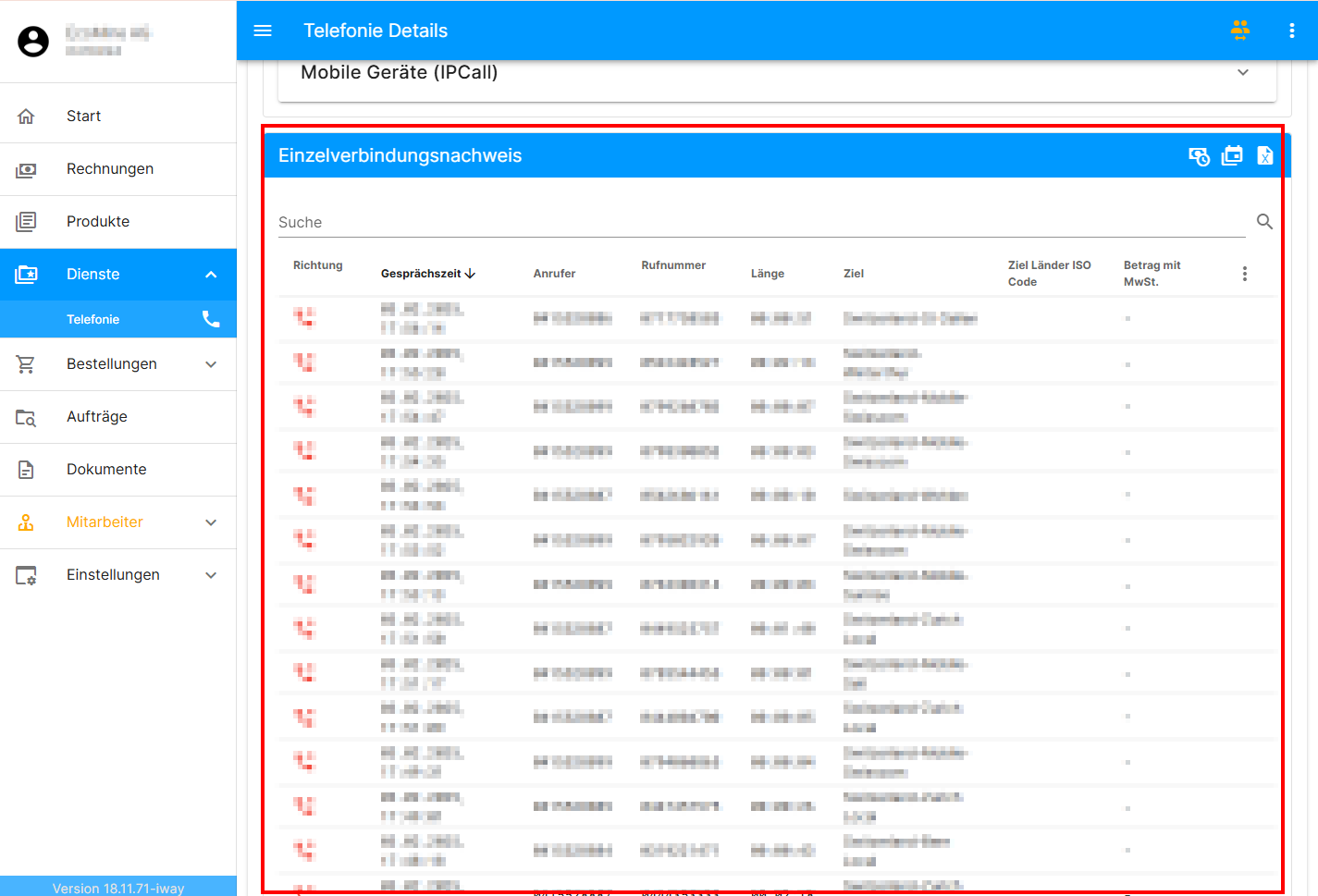
Task: Click the Länge column header
Action: click(767, 274)
